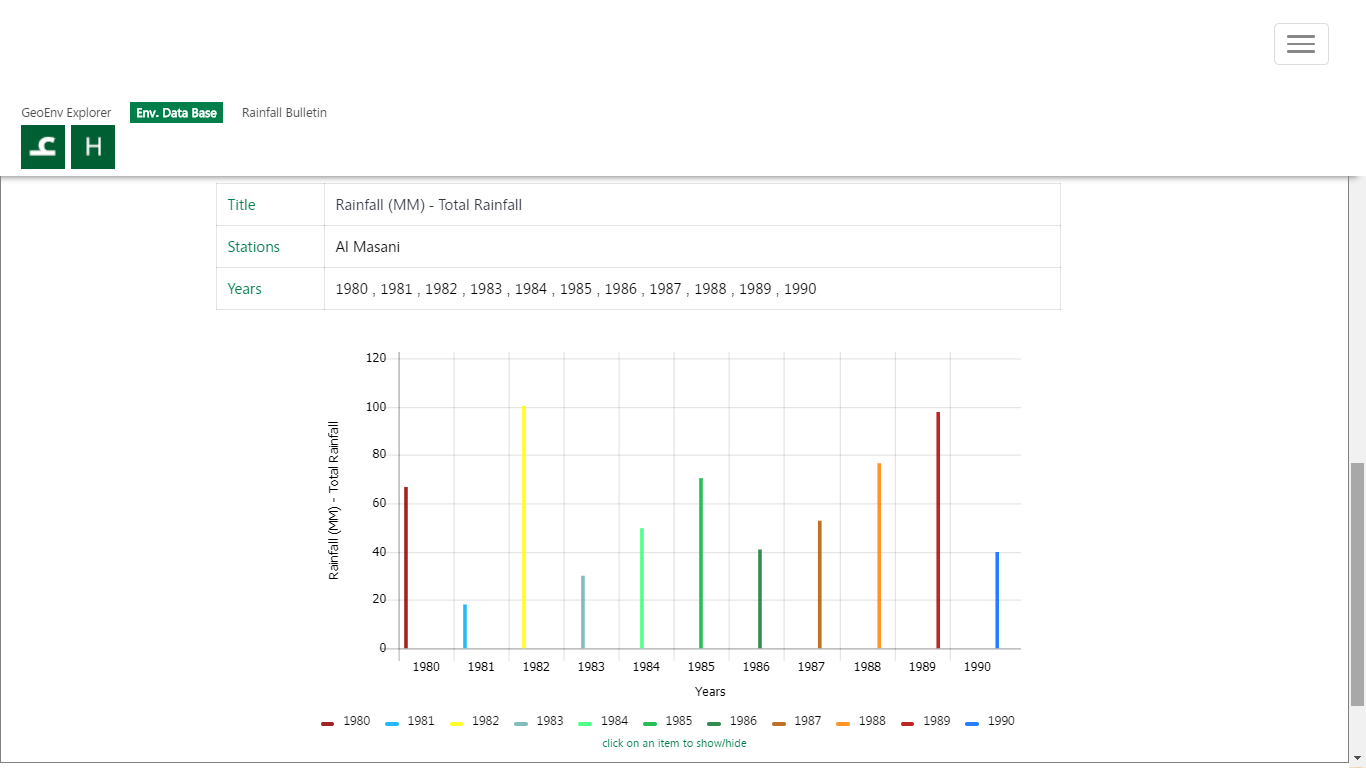Open the hamburger navigation menu
Viewport: 1366px width, 768px height.
pyautogui.click(x=1301, y=44)
